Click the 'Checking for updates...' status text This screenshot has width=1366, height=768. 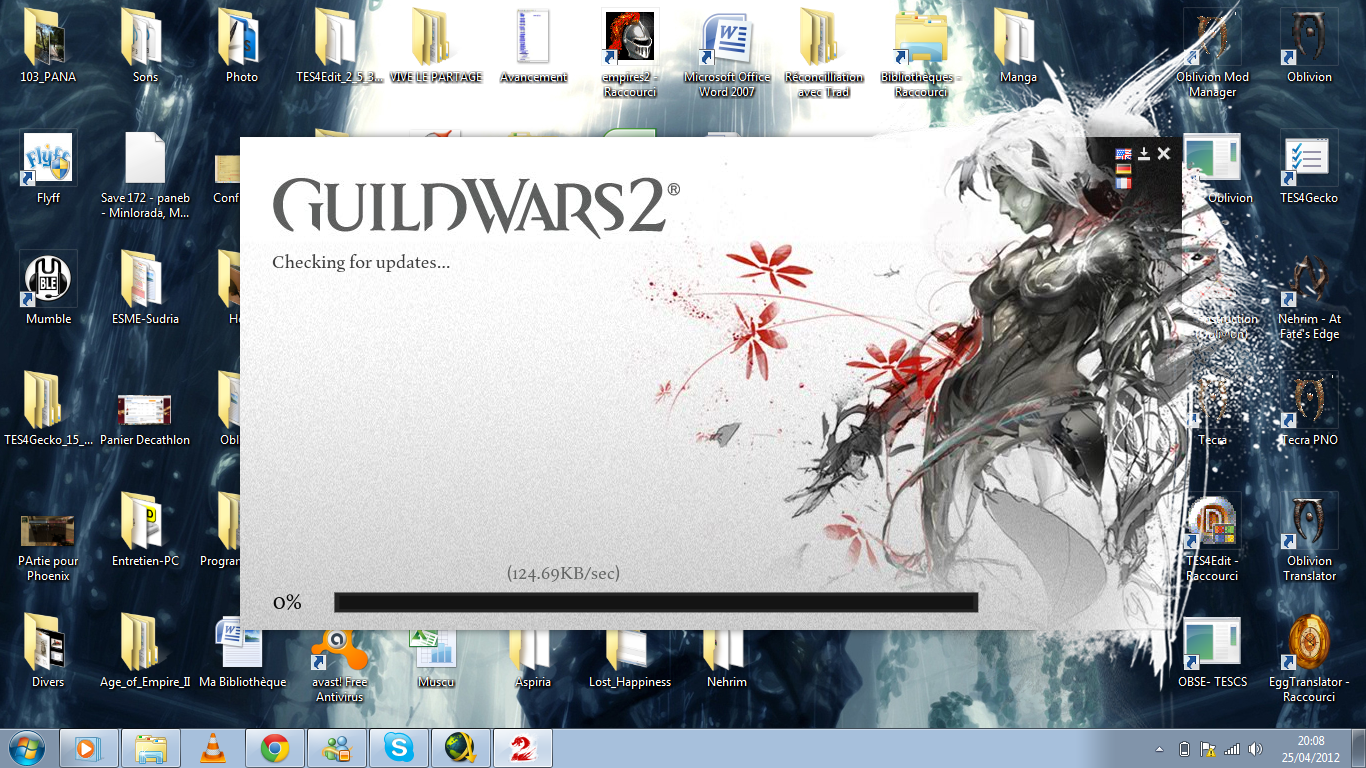coord(361,263)
